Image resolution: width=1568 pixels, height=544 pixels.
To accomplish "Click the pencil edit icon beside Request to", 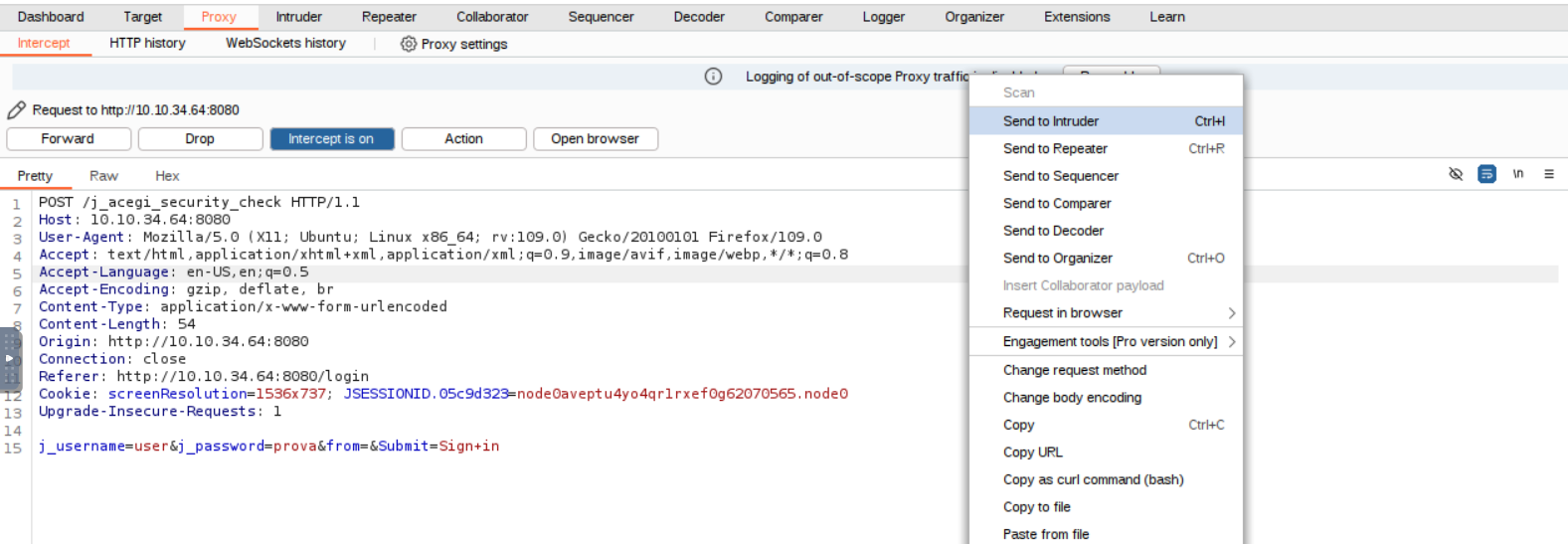I will (x=16, y=110).
